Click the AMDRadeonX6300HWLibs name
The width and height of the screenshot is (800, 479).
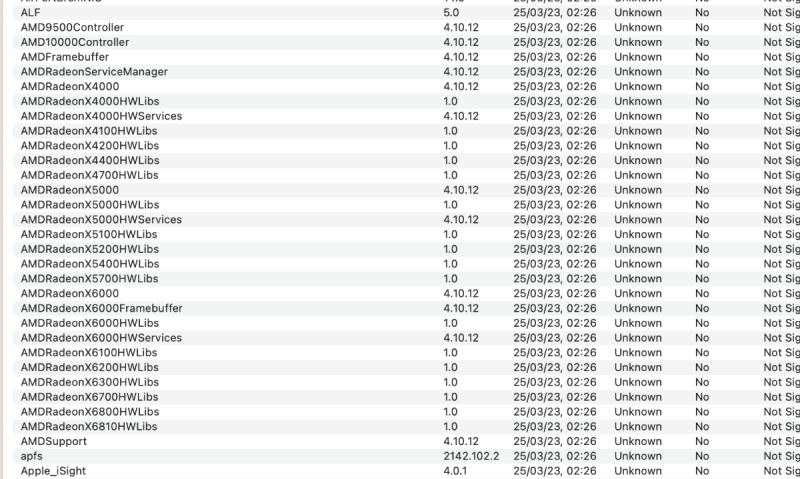coord(90,382)
